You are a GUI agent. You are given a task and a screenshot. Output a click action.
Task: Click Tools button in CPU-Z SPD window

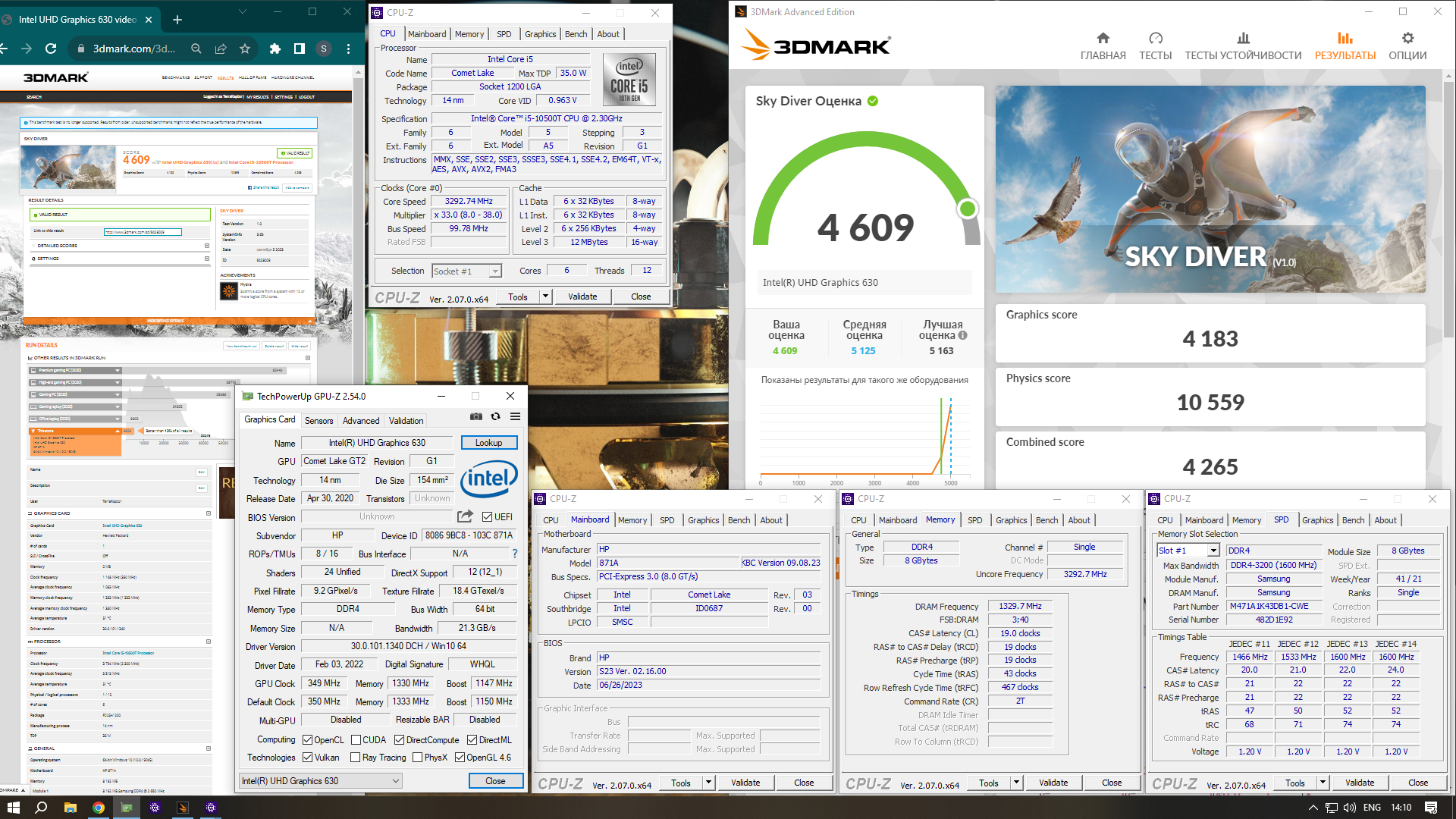coord(1294,783)
